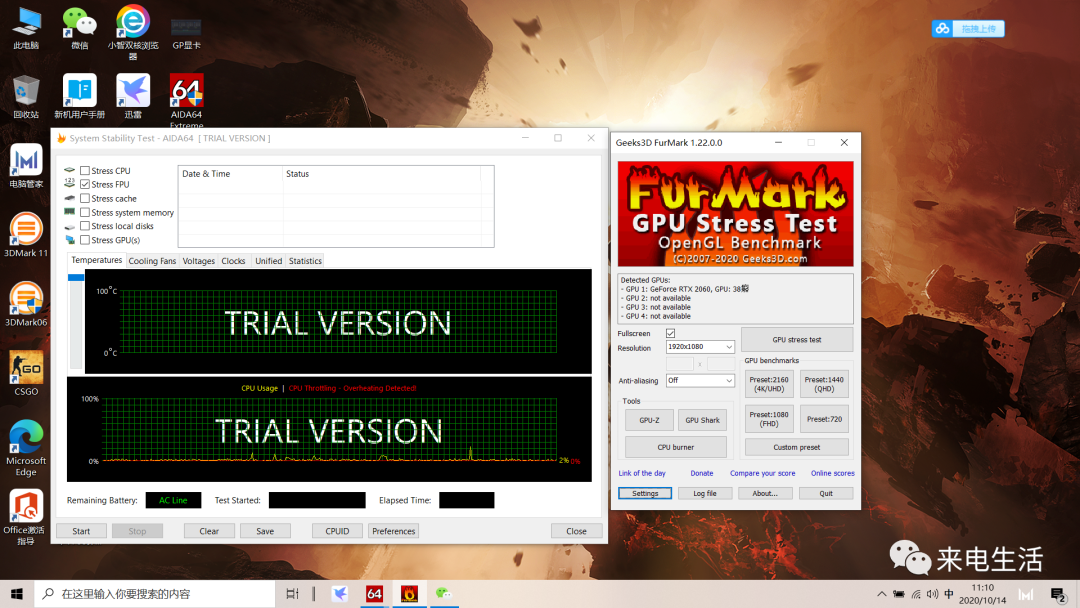Screen dimensions: 1080x608
Task: Open the Microsoft Edge desktop icon
Action: (x=26, y=448)
